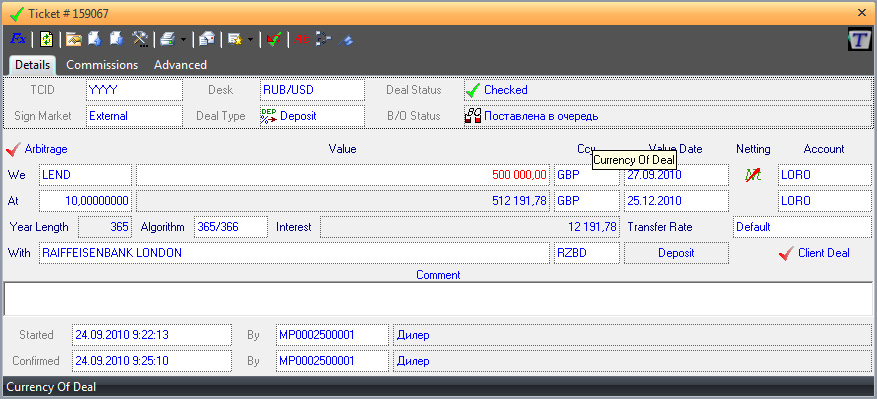This screenshot has height=399, width=877.
Task: Click the green refresh document icon
Action: pyautogui.click(x=46, y=39)
